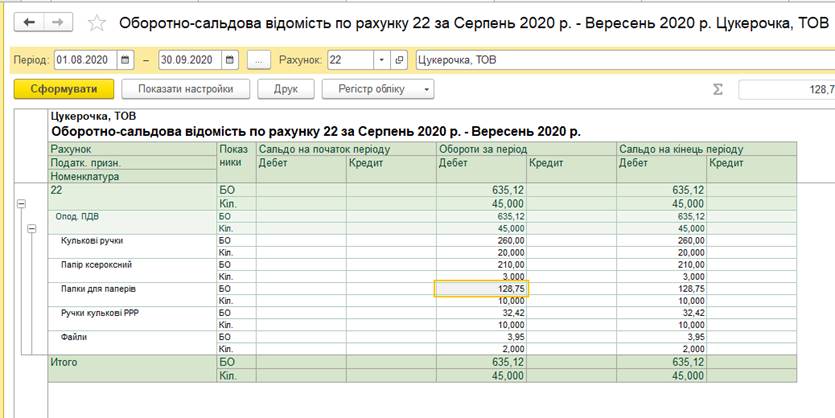Click the forward navigation arrow
The height and width of the screenshot is (418, 835).
point(57,22)
